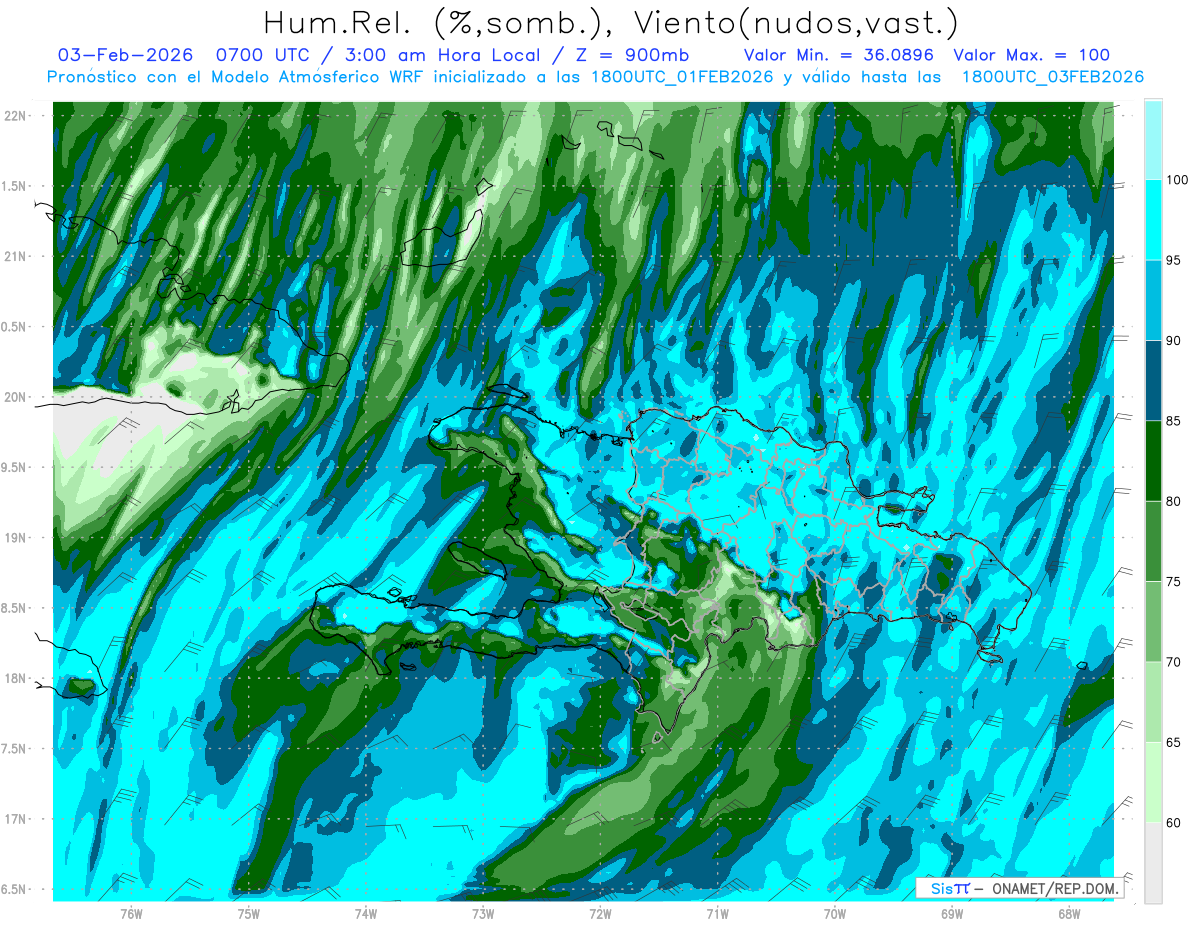Click the colorbar label "65"
This screenshot has width=1200, height=927.
1173,742
